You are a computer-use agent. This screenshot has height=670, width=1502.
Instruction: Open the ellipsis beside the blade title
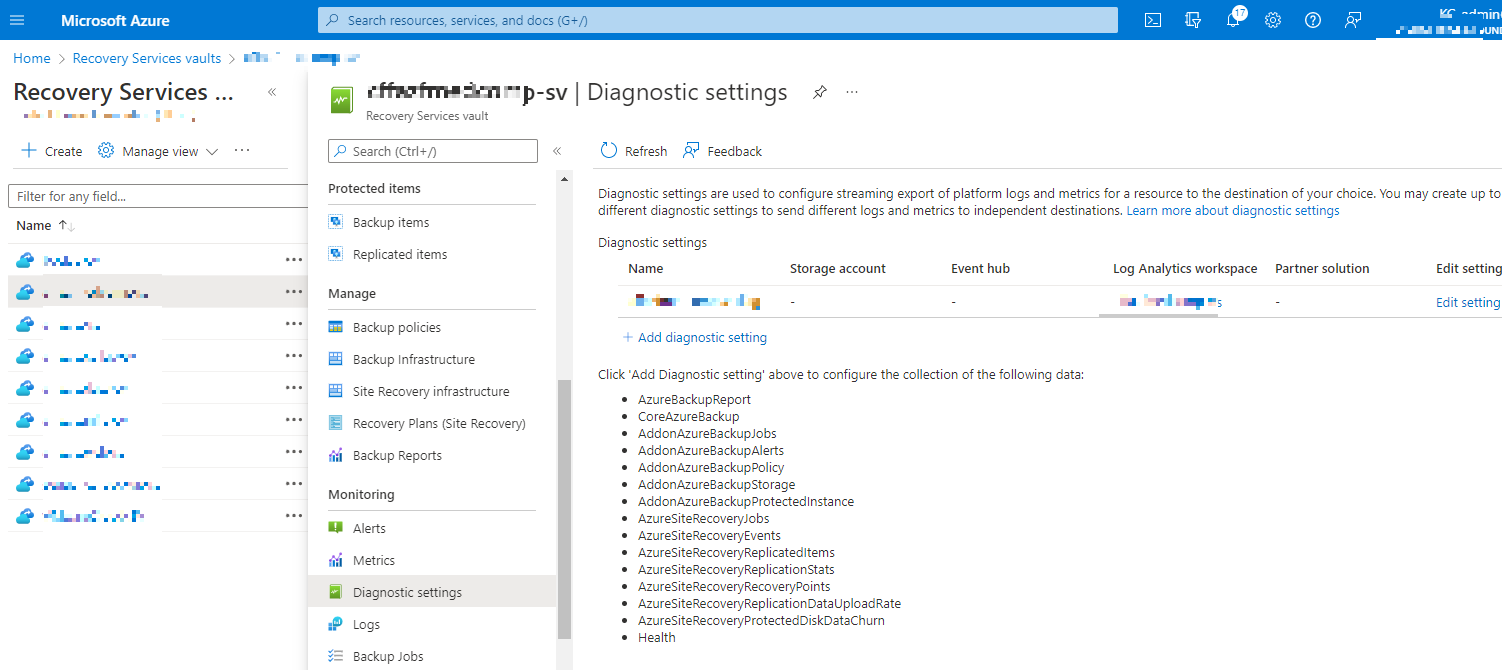852,92
